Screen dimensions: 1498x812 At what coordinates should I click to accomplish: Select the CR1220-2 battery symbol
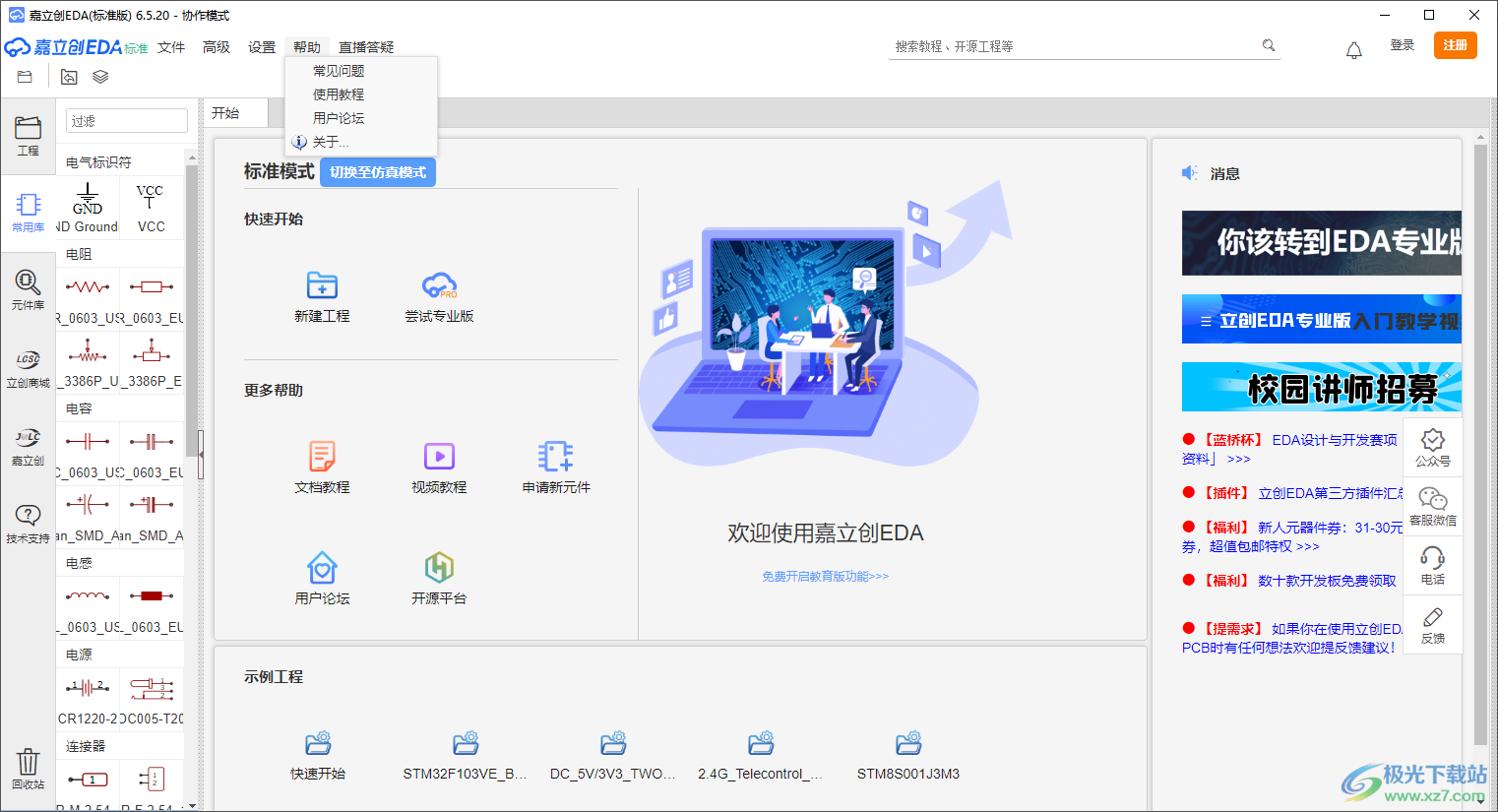(88, 699)
